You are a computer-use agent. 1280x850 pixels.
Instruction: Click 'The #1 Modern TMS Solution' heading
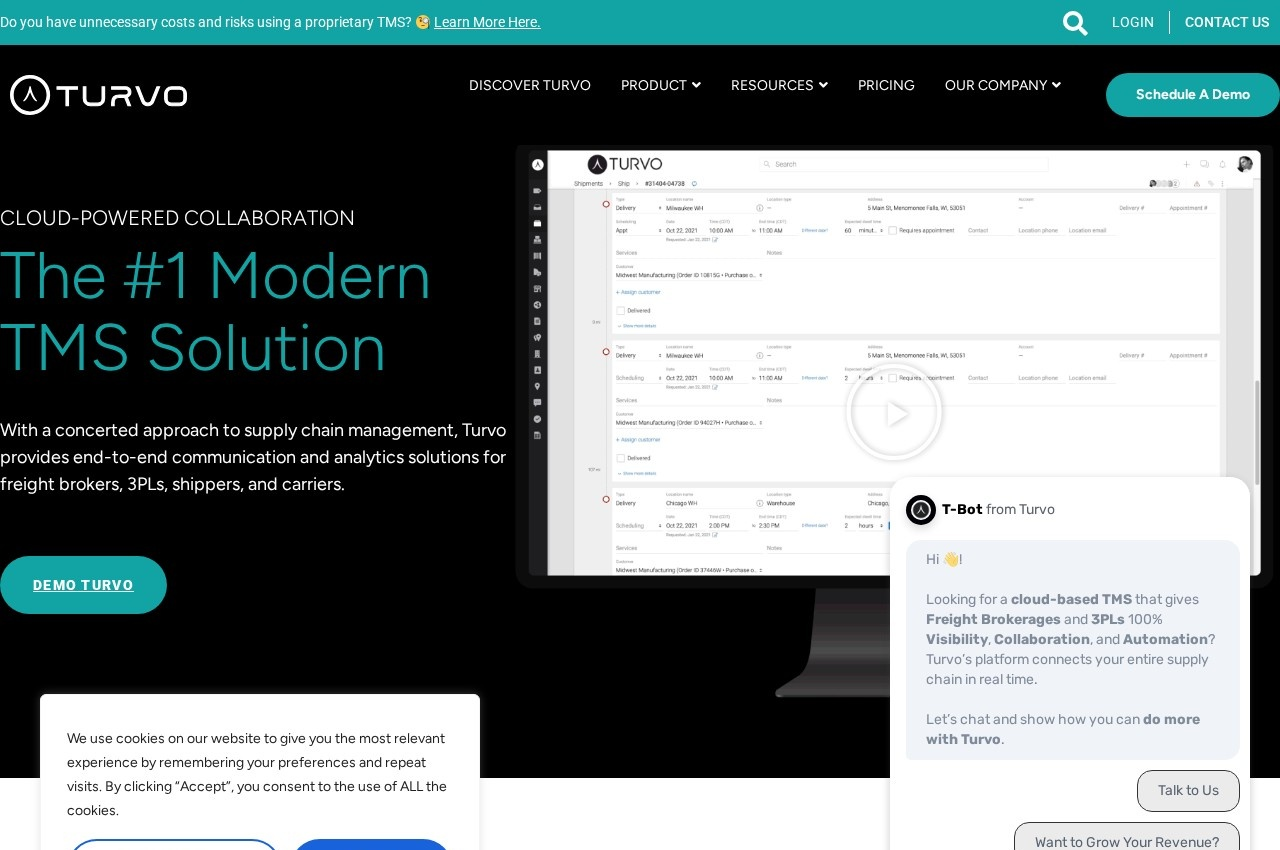pyautogui.click(x=215, y=311)
